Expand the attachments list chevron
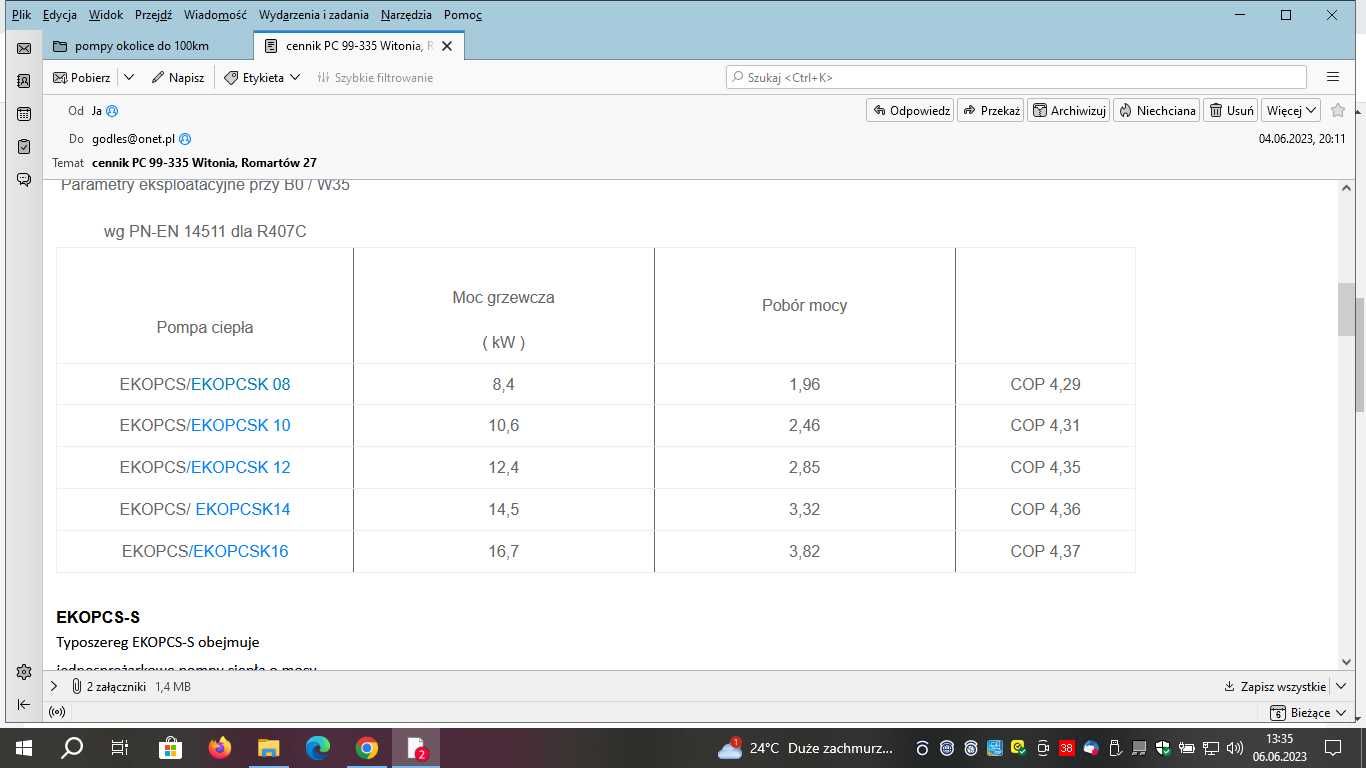The height and width of the screenshot is (768, 1366). coord(54,687)
